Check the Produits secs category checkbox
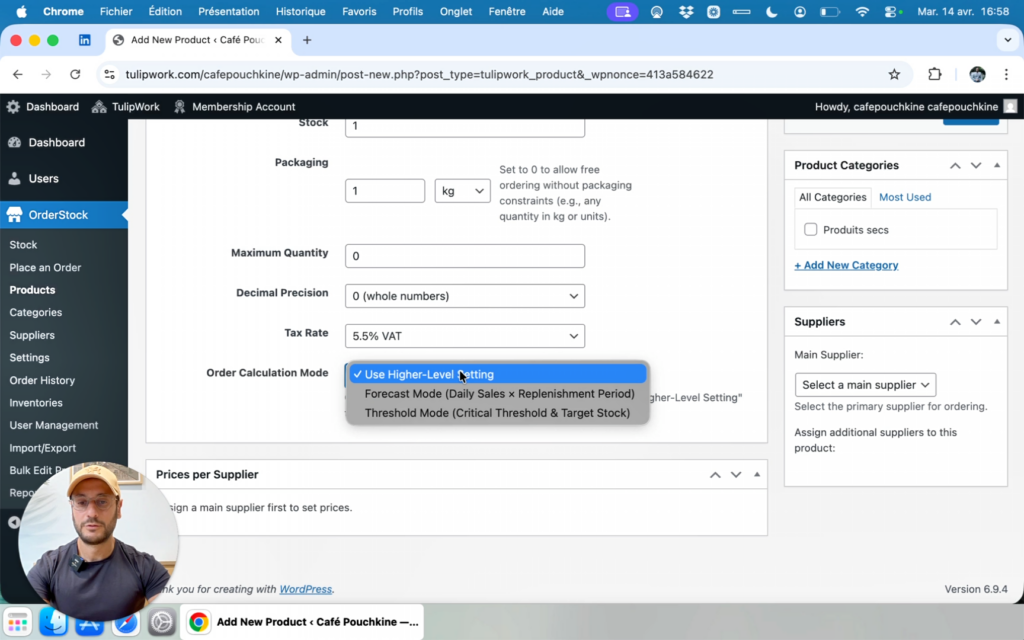 (x=811, y=230)
